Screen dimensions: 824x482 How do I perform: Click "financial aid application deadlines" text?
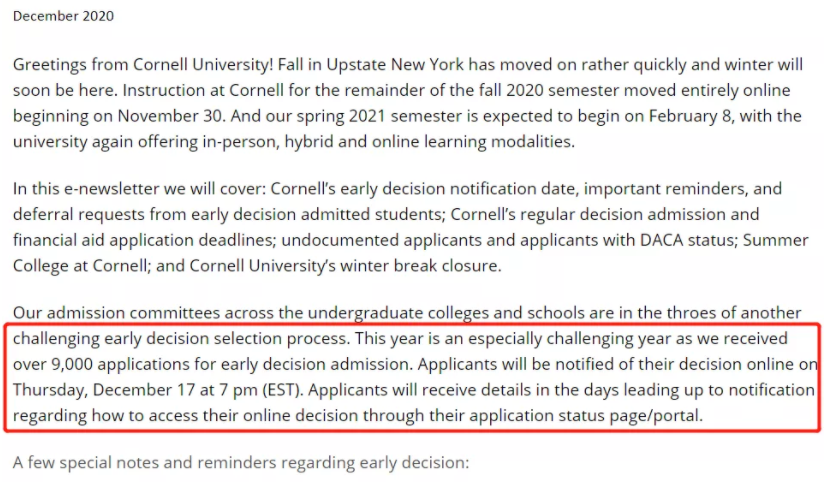143,240
